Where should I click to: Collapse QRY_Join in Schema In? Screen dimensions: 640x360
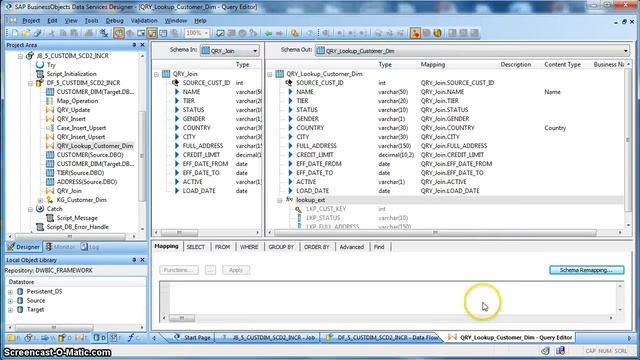pyautogui.click(x=156, y=74)
